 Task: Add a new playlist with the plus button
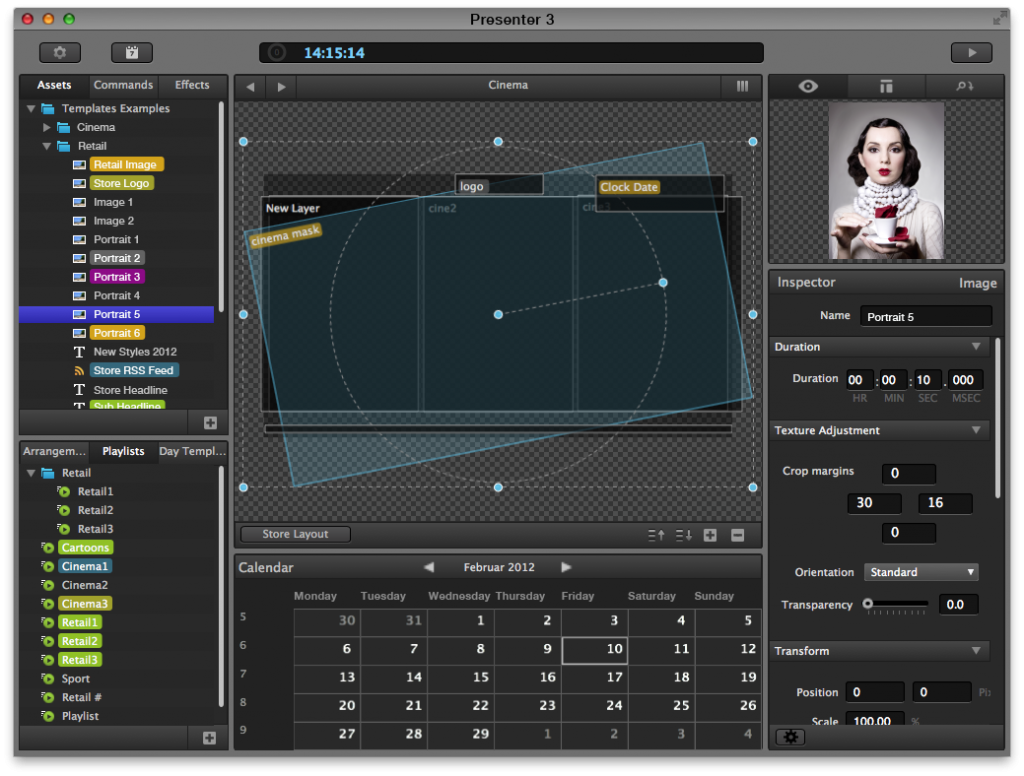pyautogui.click(x=210, y=738)
